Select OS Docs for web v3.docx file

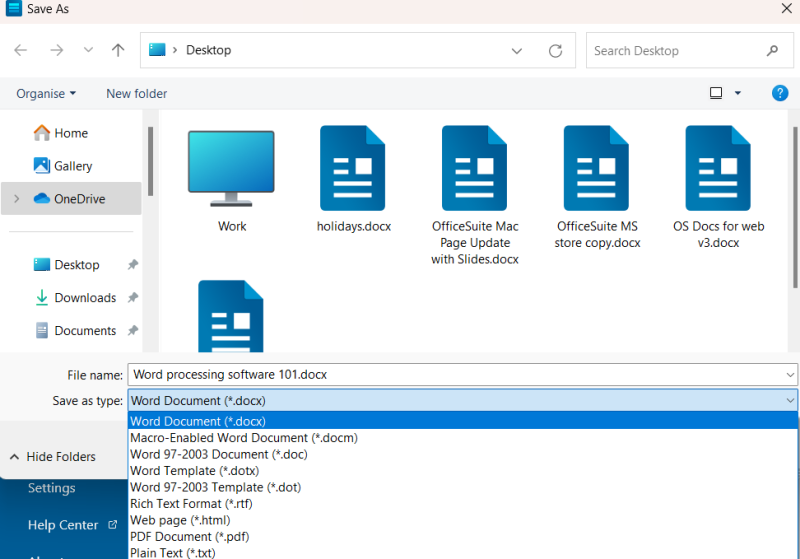[x=717, y=169]
